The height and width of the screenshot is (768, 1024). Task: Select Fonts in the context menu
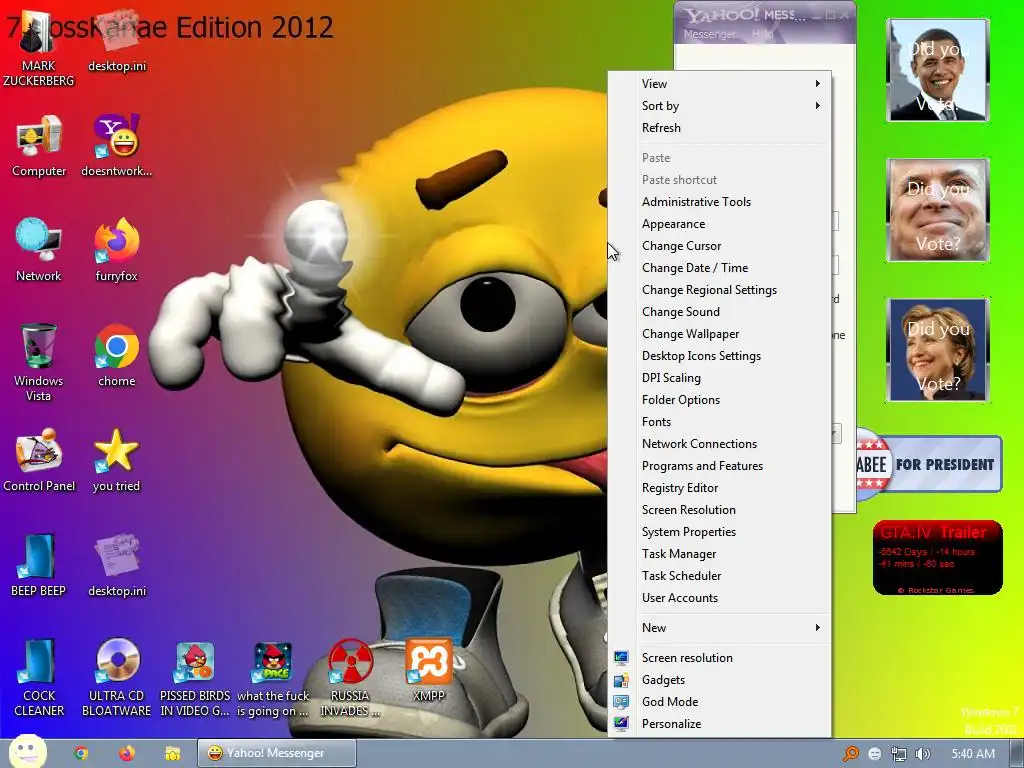(720, 422)
